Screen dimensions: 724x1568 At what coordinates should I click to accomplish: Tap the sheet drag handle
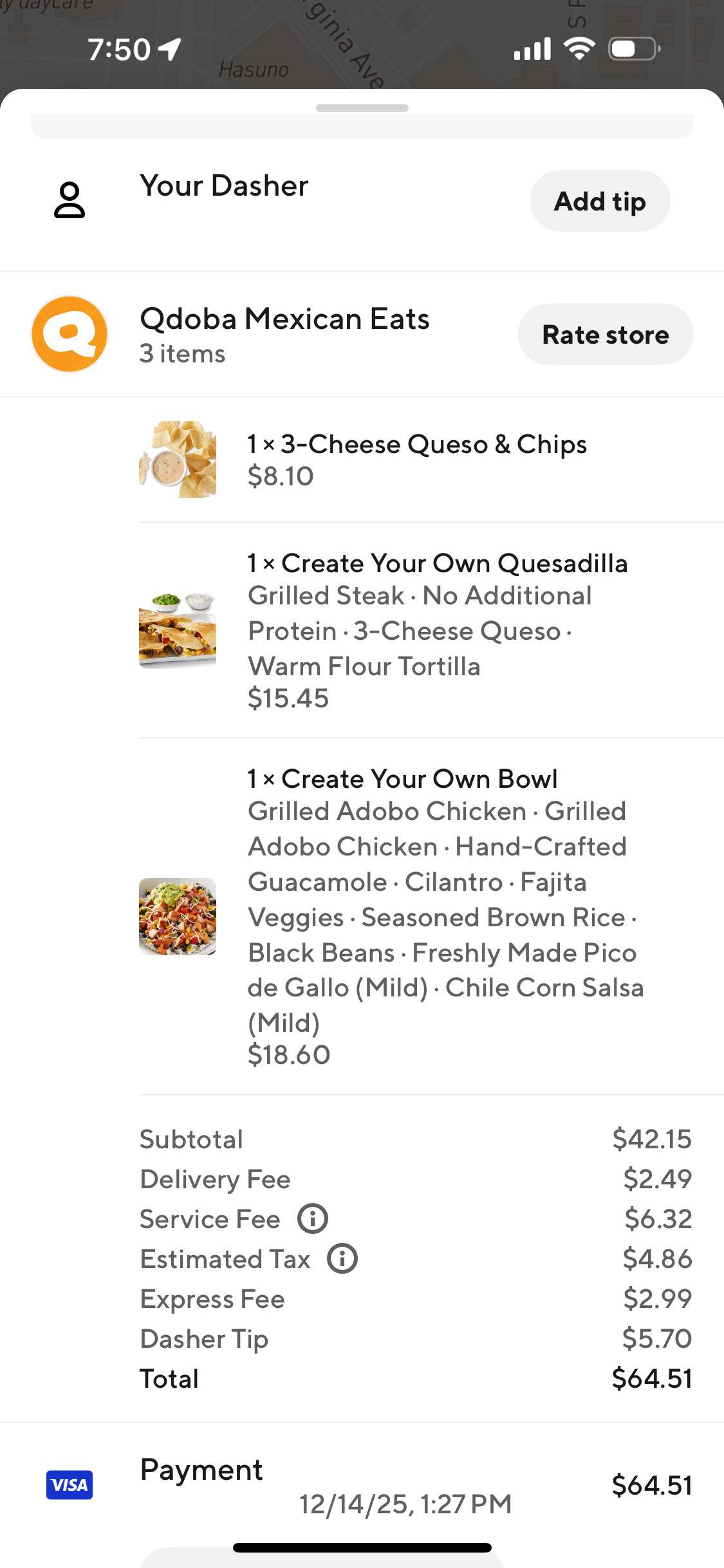point(362,108)
